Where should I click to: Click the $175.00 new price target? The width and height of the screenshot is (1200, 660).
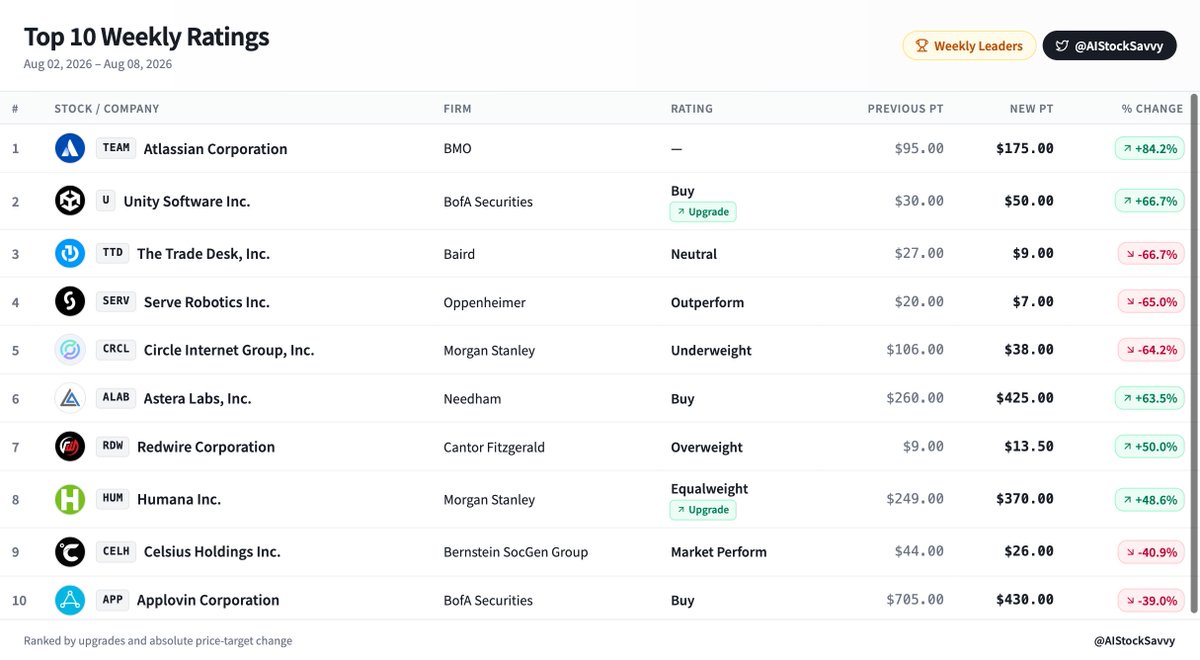point(1025,148)
